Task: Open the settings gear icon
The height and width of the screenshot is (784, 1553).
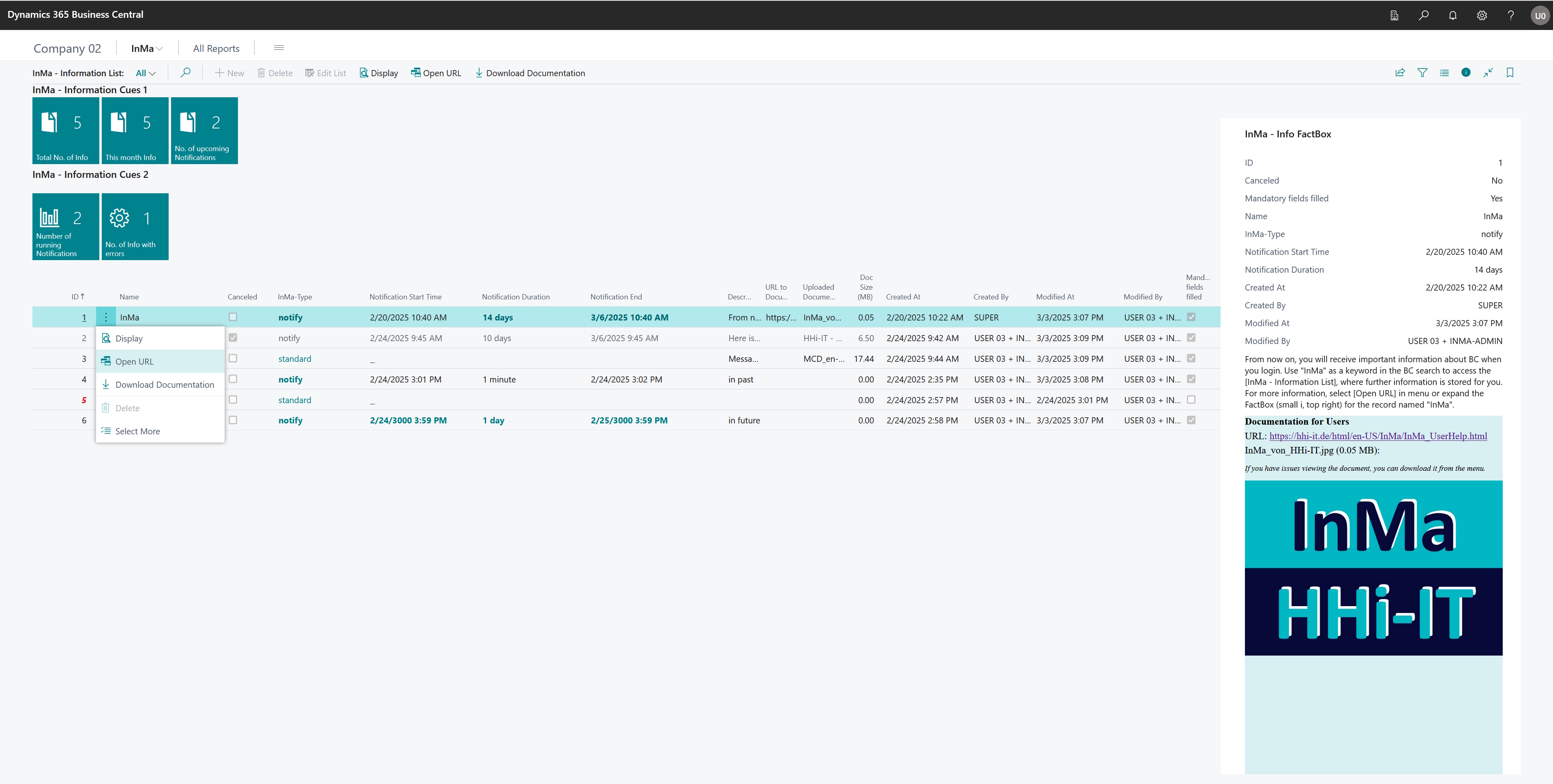Action: [1481, 15]
